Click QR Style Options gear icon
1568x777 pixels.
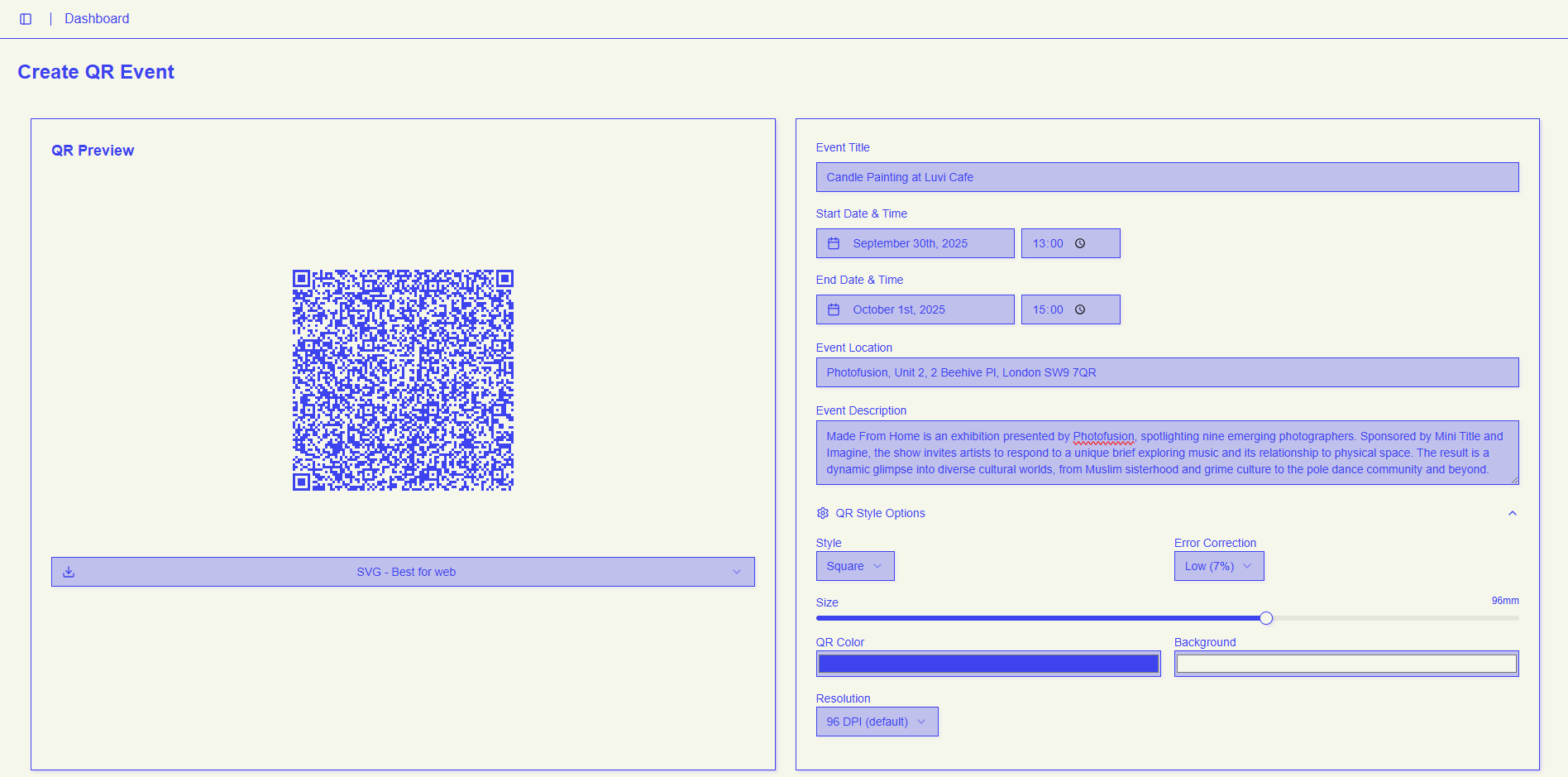[823, 513]
